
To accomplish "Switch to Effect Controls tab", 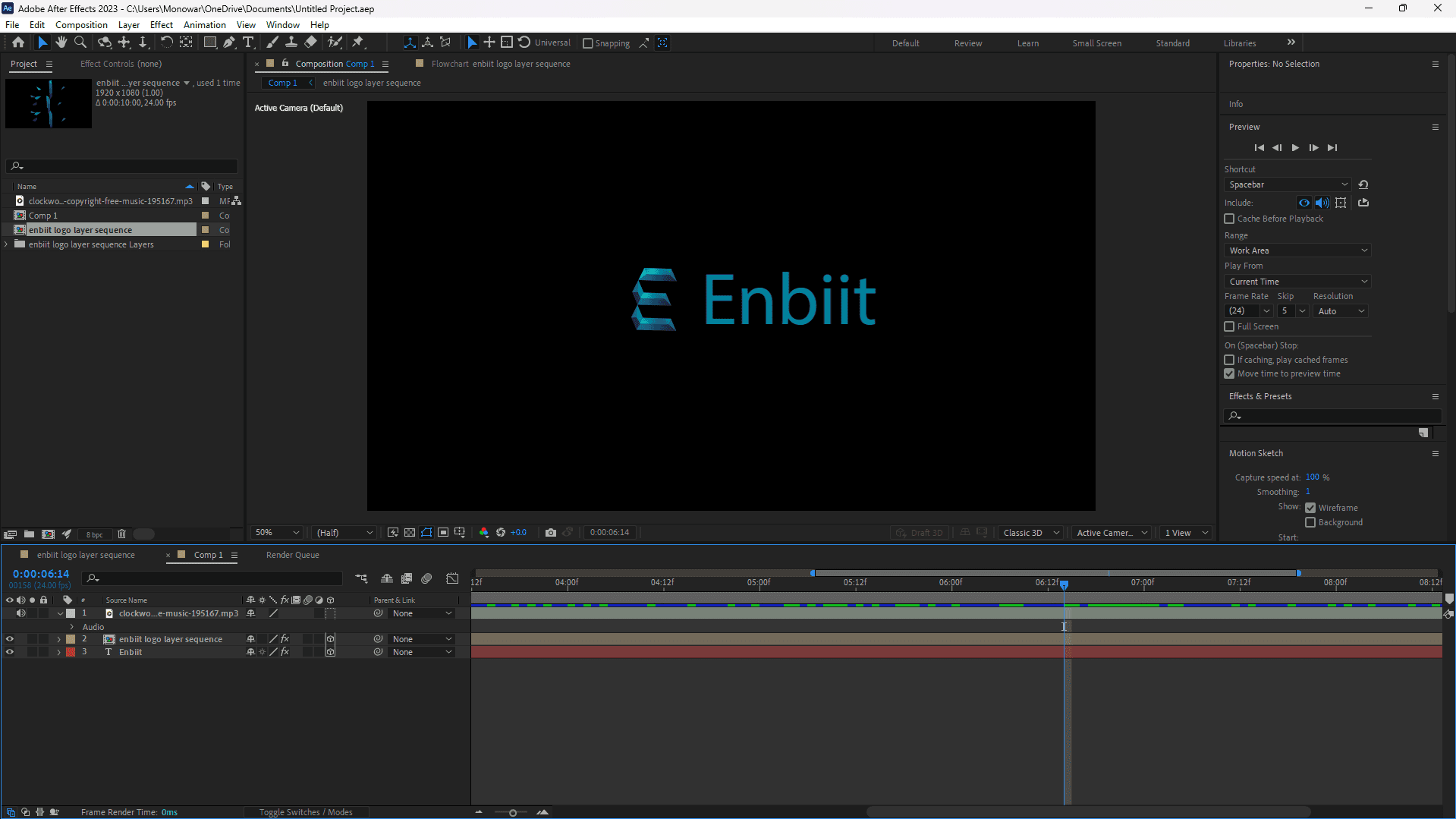I will [121, 64].
